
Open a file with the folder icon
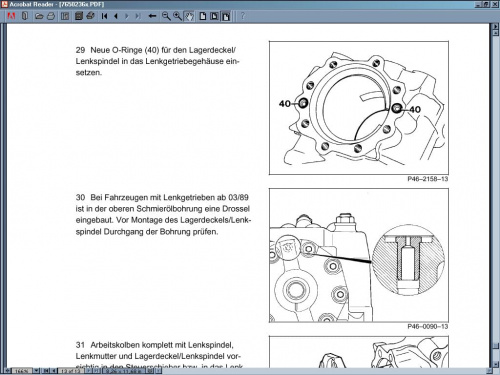tap(39, 16)
